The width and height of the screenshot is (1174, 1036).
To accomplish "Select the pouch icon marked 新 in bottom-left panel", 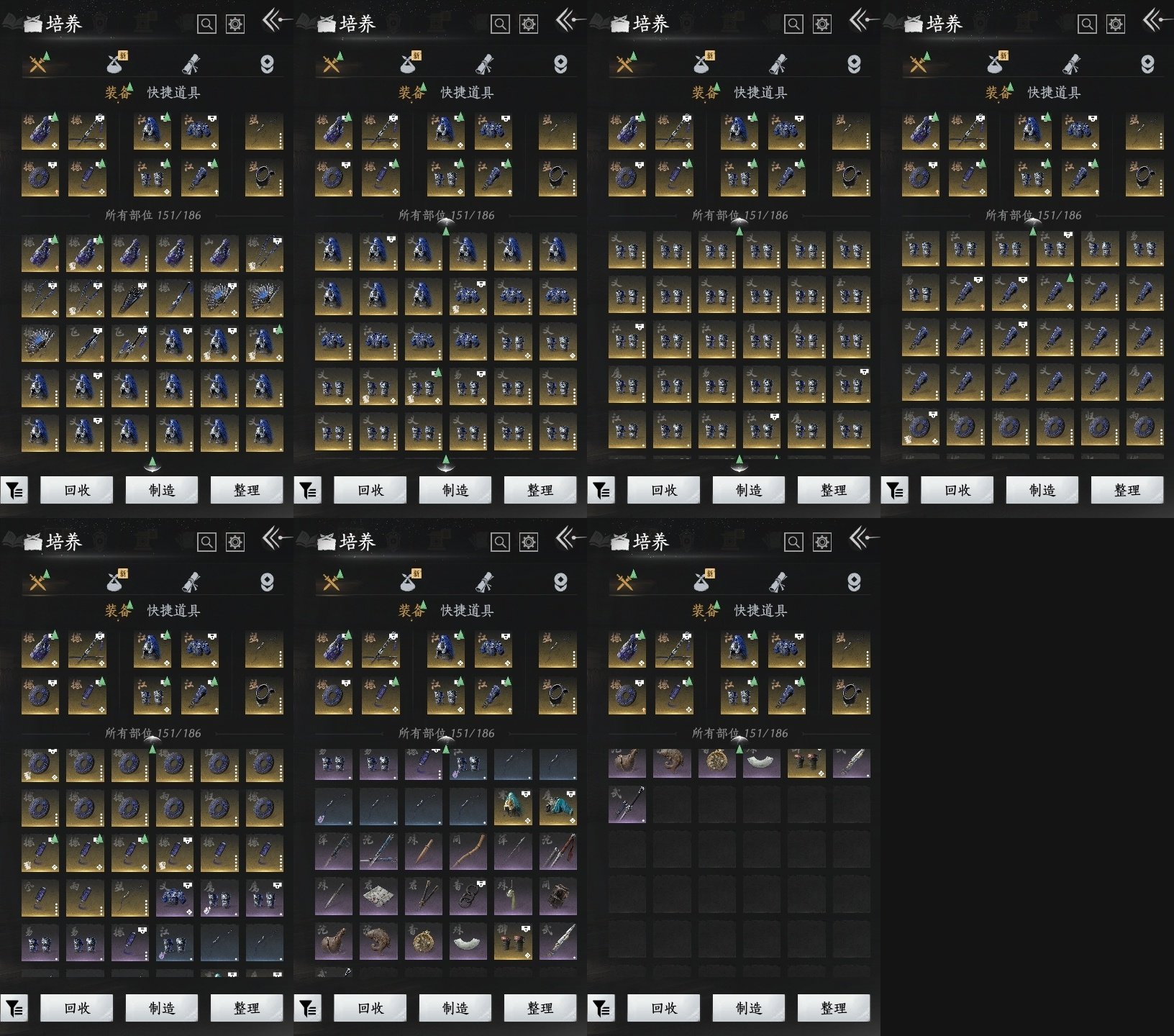I will (x=116, y=581).
